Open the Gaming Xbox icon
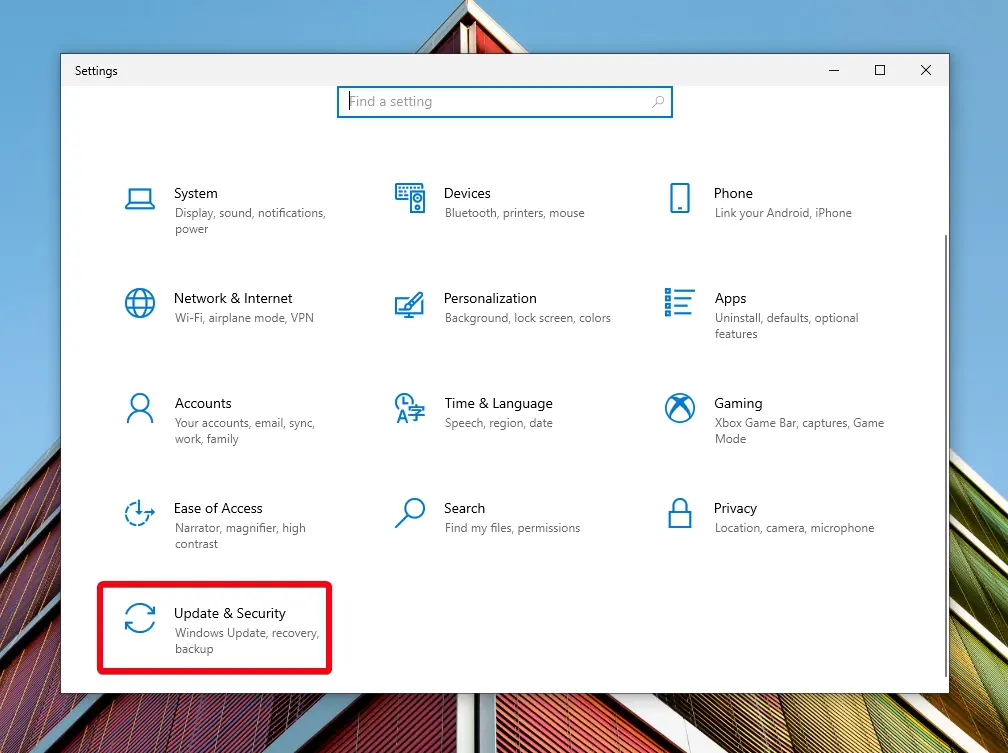This screenshot has width=1008, height=753. point(680,408)
